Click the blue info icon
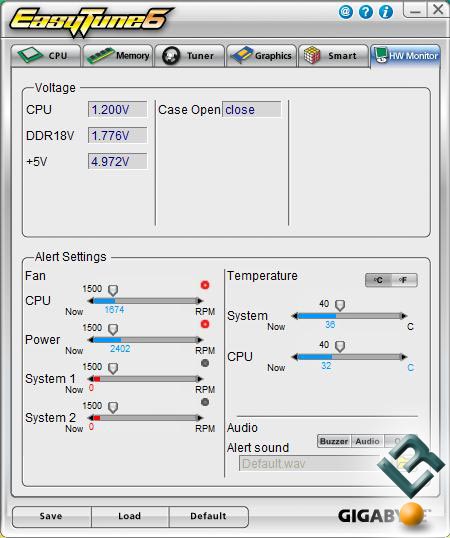Viewport: 450px width, 538px height. pos(386,12)
